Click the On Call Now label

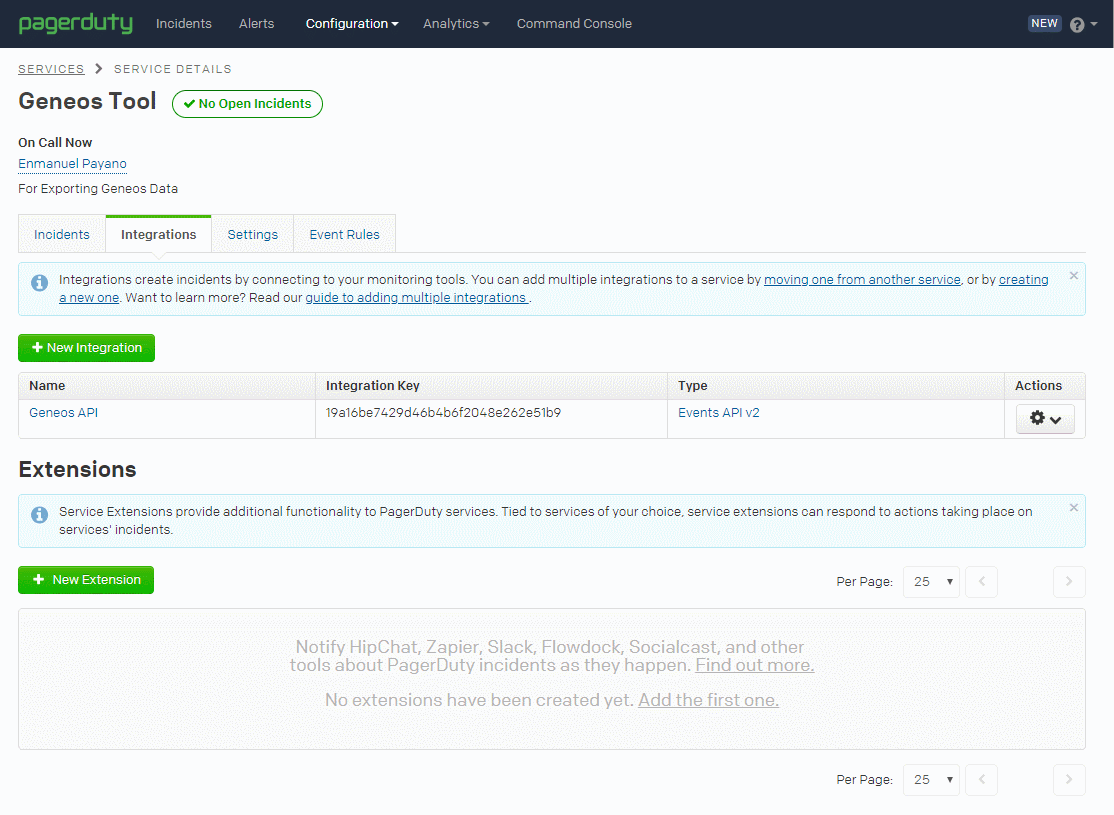click(55, 142)
